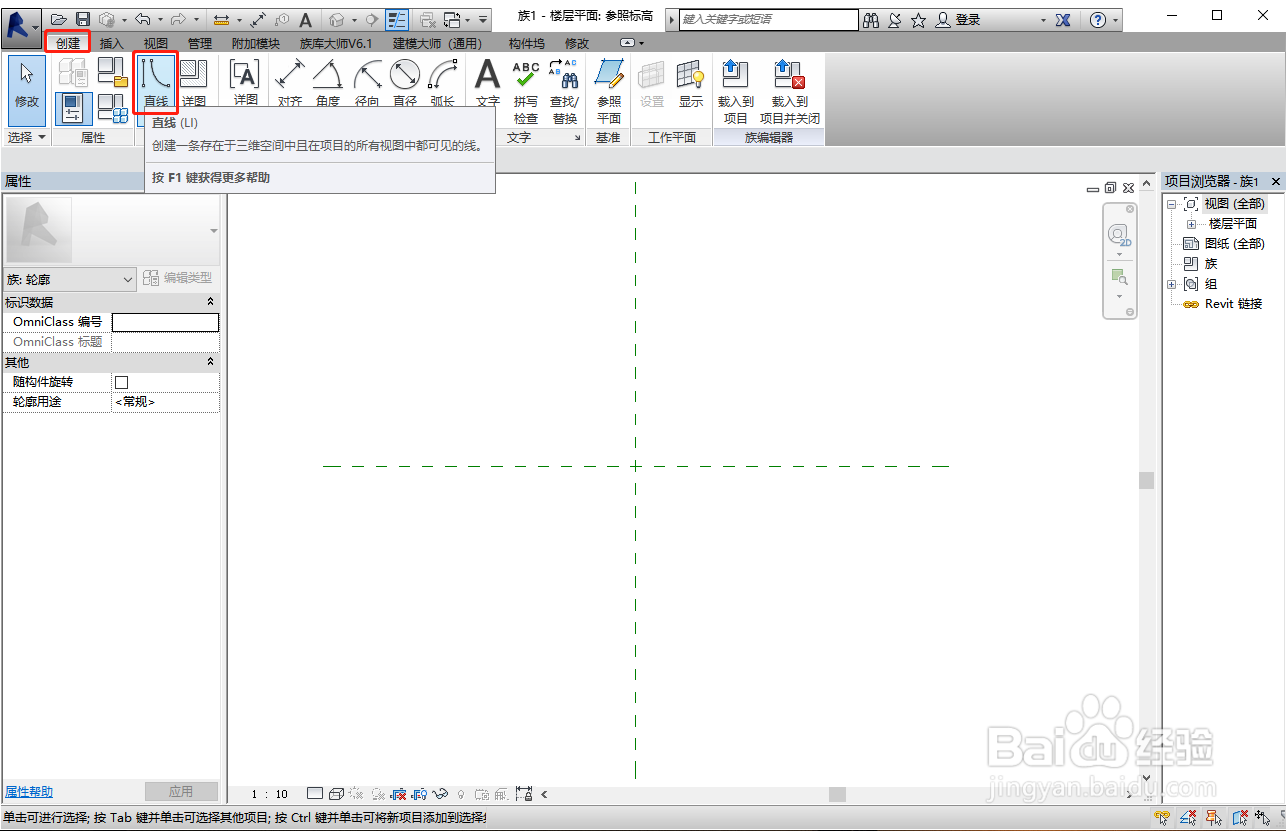This screenshot has height=831, width=1286.
Task: Click the keyword search input box
Action: pyautogui.click(x=768, y=19)
